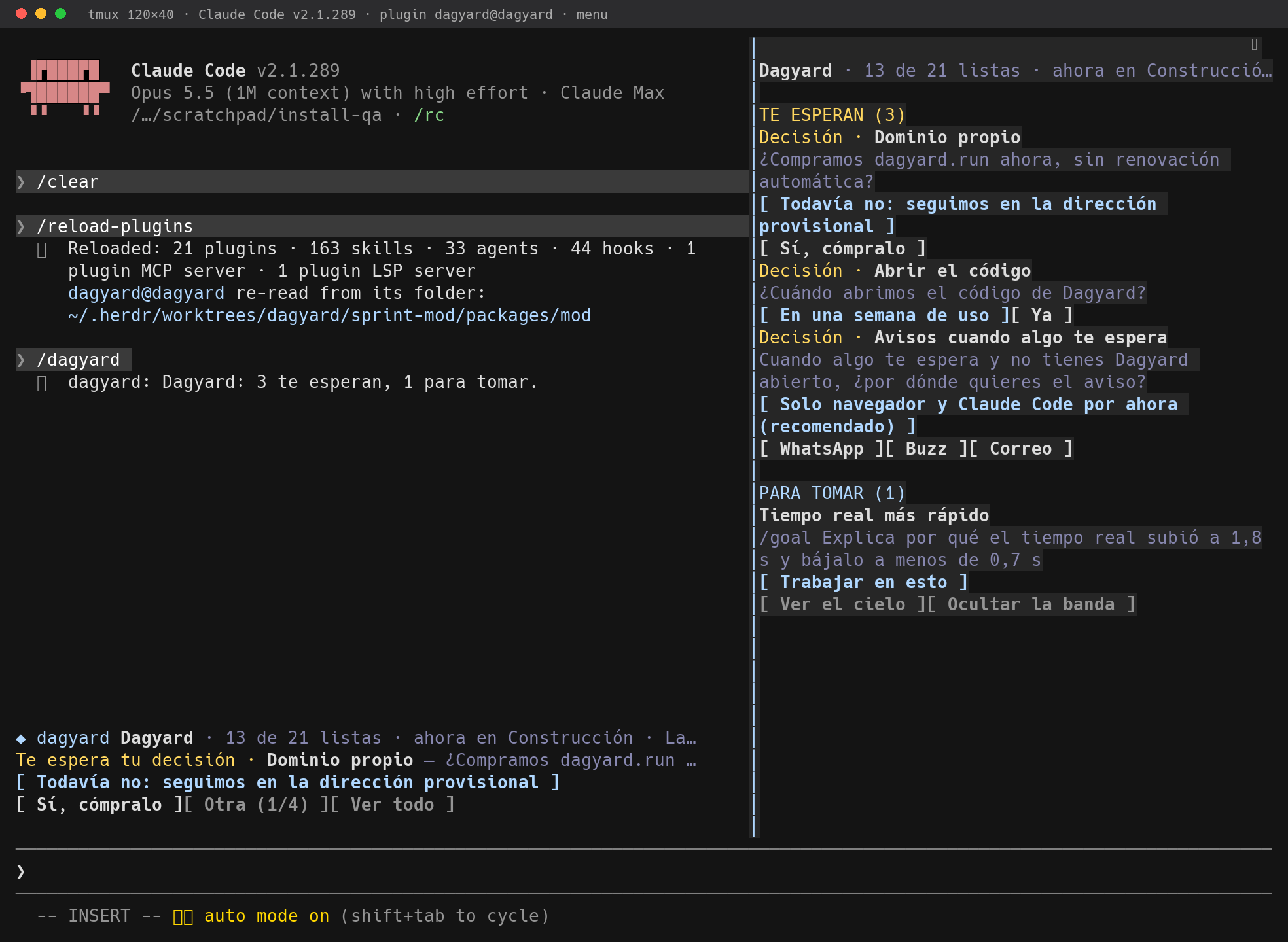This screenshot has width=1288, height=942.
Task: Click the small icon atop right pane
Action: (x=1254, y=44)
